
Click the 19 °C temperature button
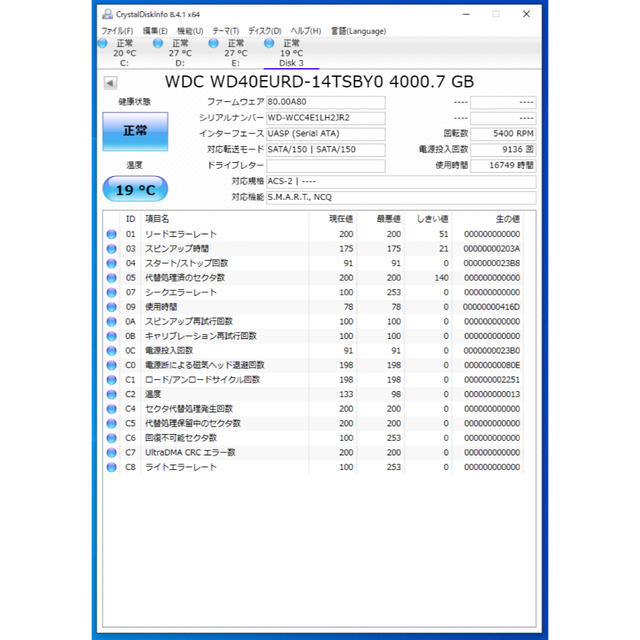[135, 189]
